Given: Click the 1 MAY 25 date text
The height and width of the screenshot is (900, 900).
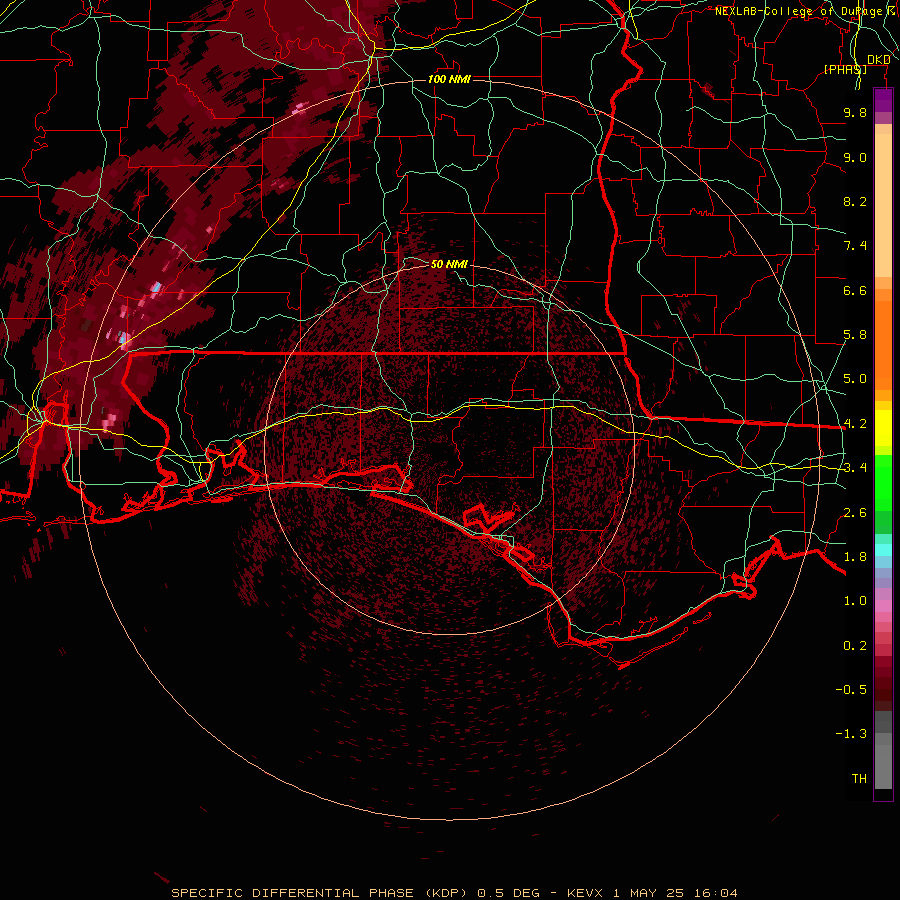Looking at the screenshot, I should (x=650, y=893).
